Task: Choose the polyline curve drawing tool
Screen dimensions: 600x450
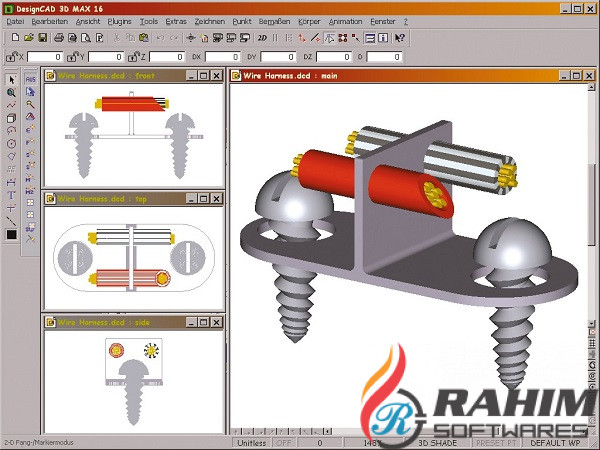Action: (x=11, y=105)
